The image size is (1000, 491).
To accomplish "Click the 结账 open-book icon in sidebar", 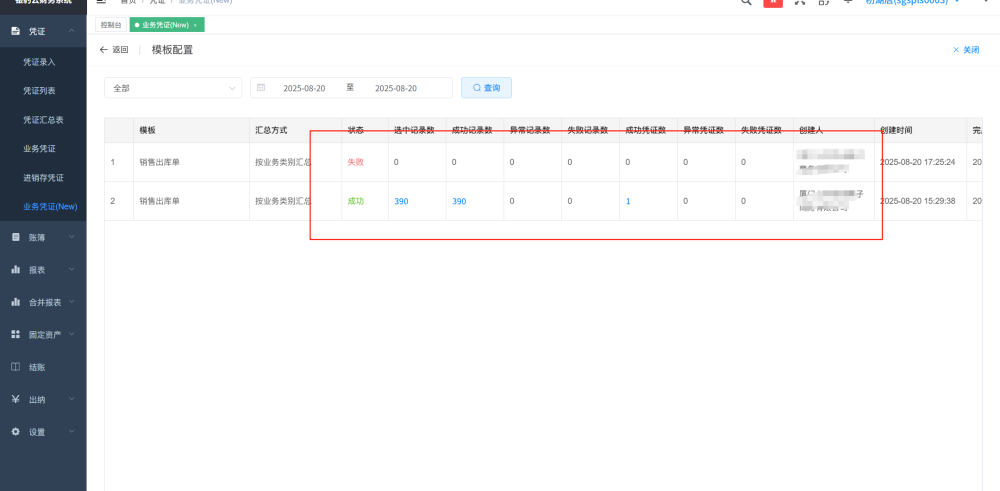I will point(16,367).
